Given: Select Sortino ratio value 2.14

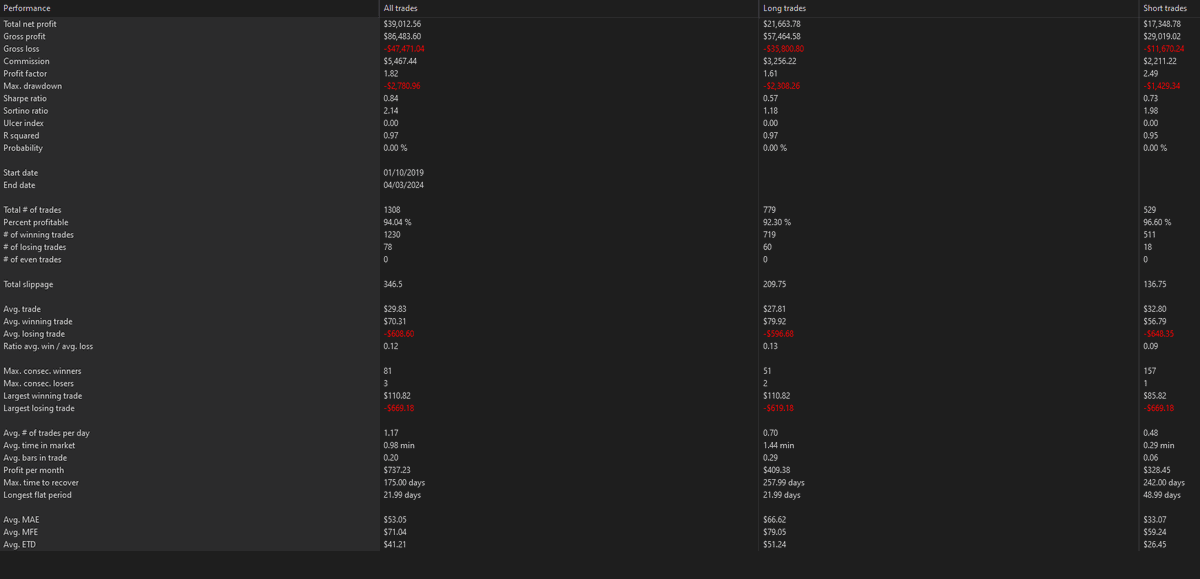Looking at the screenshot, I should (x=391, y=110).
